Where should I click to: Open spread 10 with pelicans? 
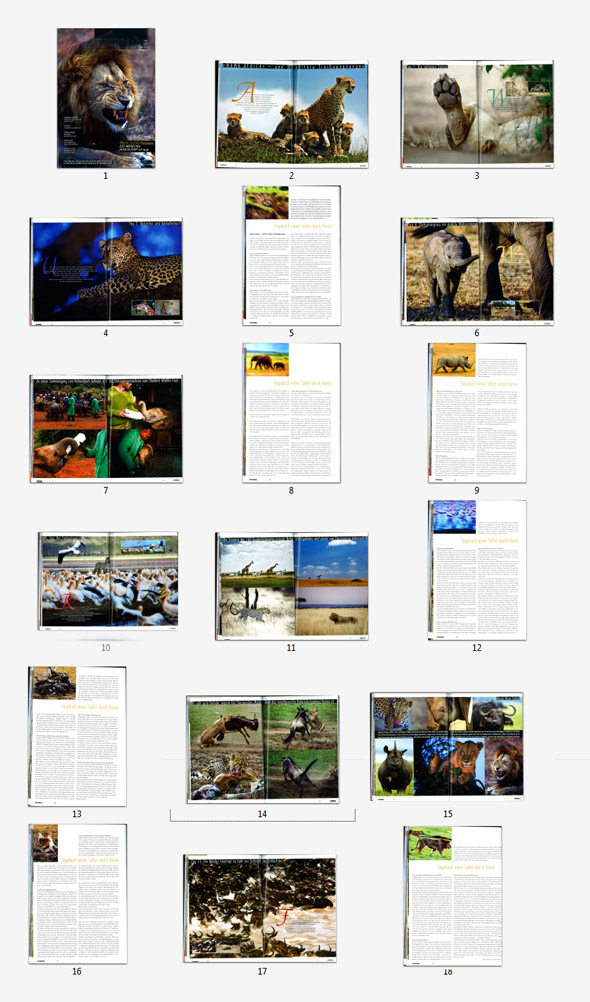(108, 582)
